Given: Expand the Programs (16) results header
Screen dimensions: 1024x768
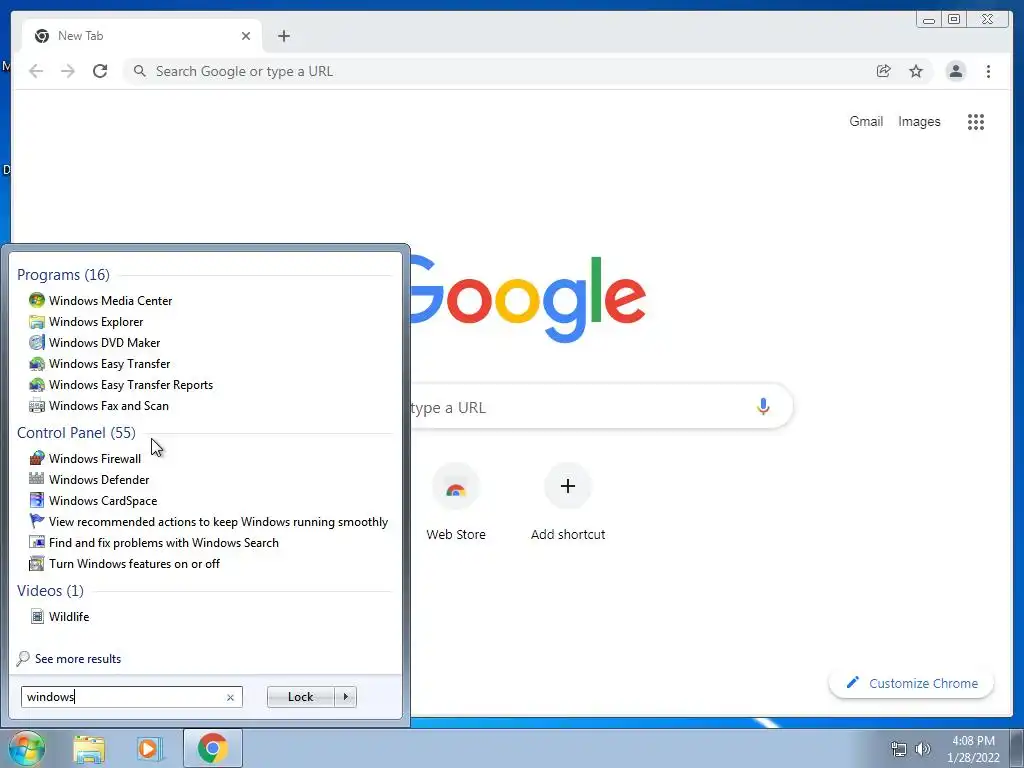Looking at the screenshot, I should click(x=63, y=274).
